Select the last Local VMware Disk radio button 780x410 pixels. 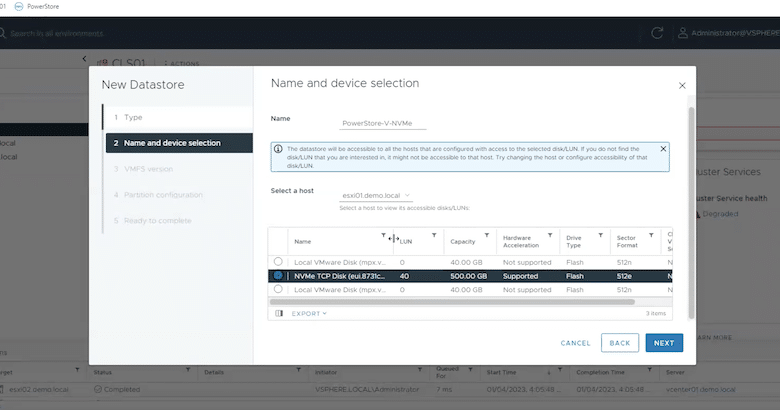[x=278, y=289]
